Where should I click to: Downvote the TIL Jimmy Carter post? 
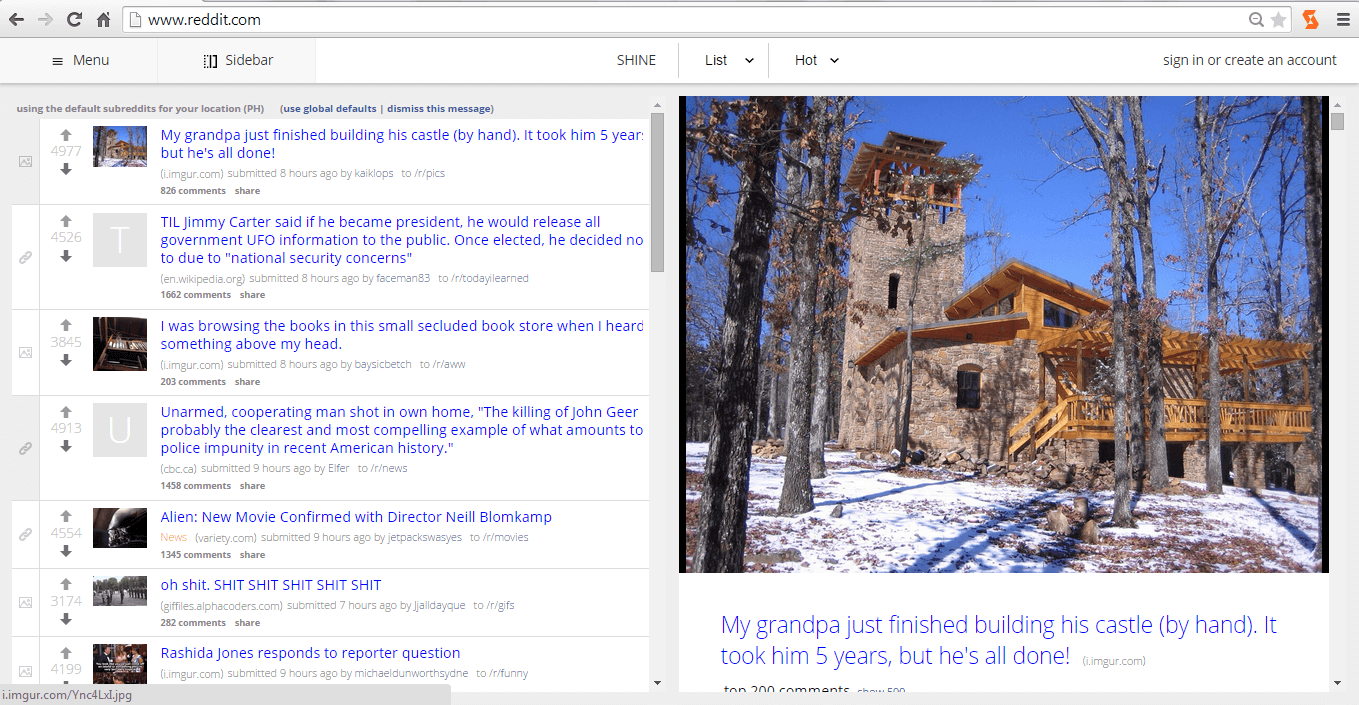tap(66, 256)
